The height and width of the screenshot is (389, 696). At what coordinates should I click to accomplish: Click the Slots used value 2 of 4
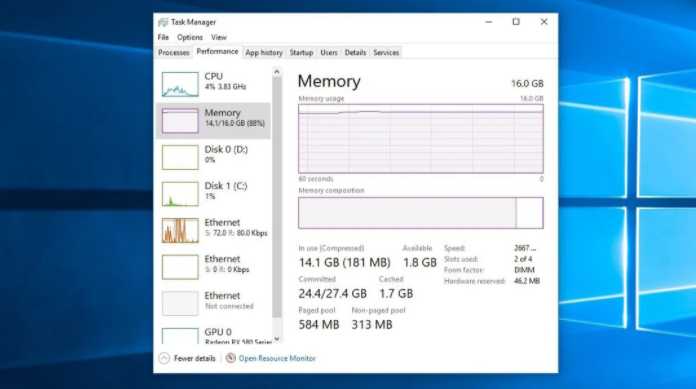(523, 259)
